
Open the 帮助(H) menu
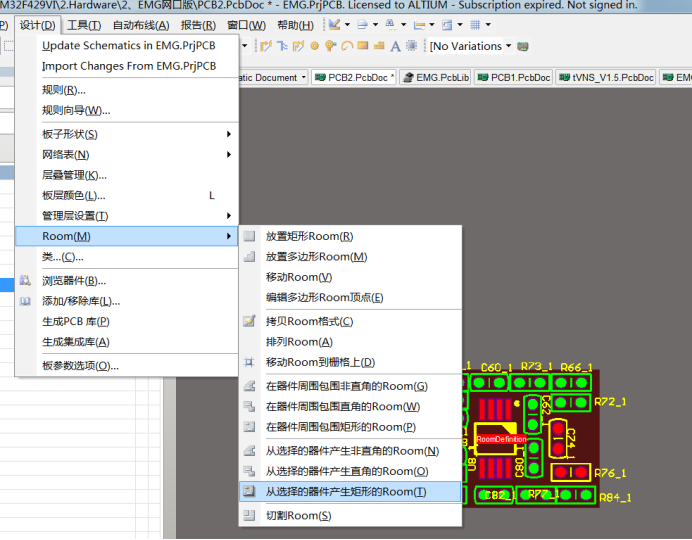point(295,25)
